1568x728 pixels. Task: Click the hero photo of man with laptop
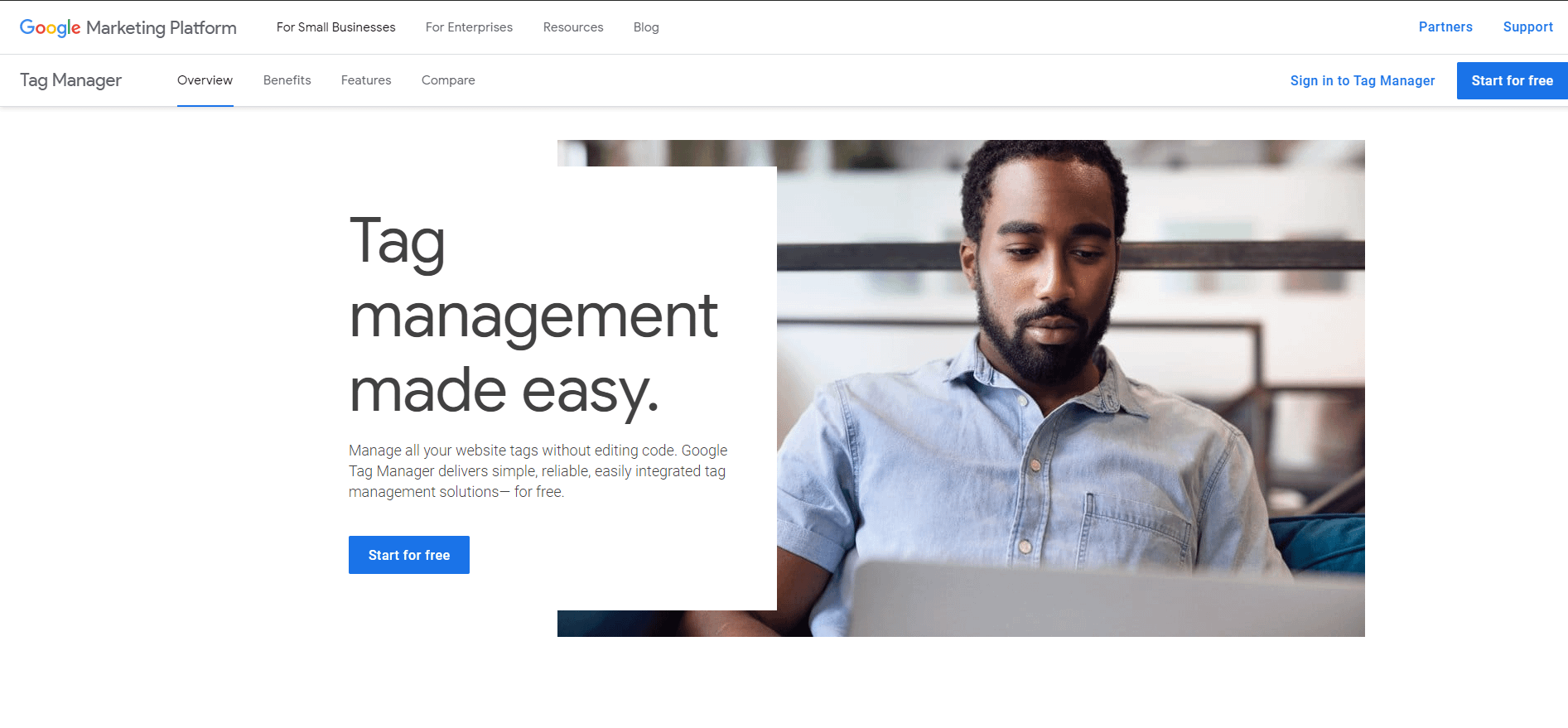pyautogui.click(x=1069, y=388)
